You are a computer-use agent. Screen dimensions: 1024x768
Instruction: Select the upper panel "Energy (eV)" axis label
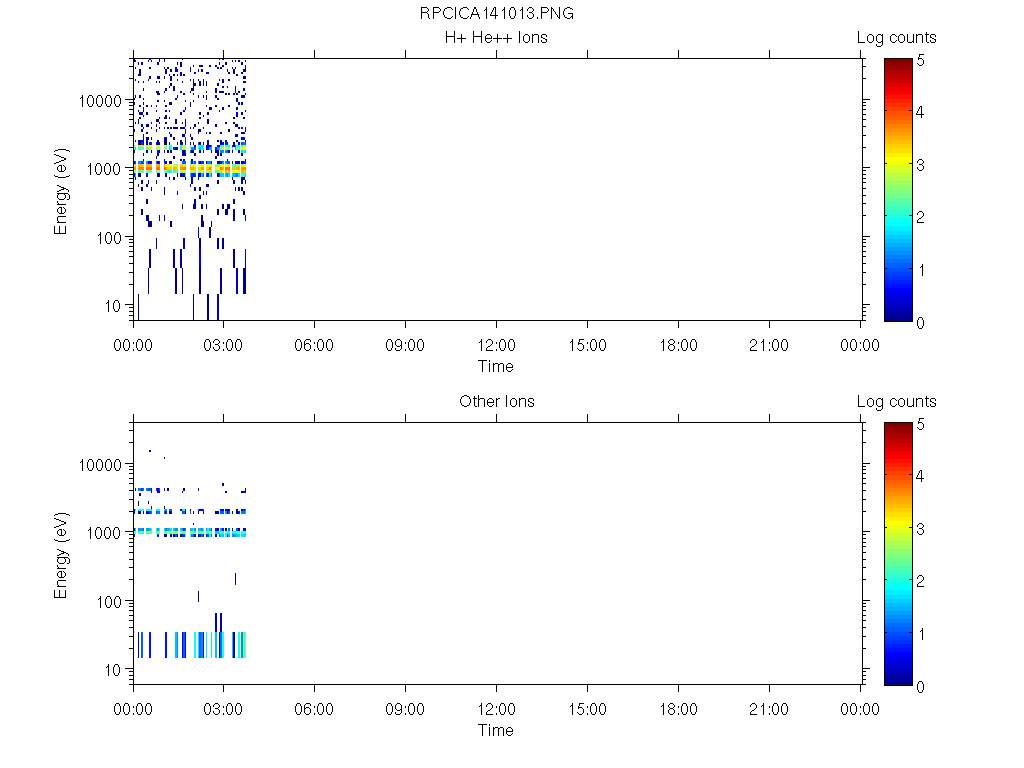click(x=61, y=189)
